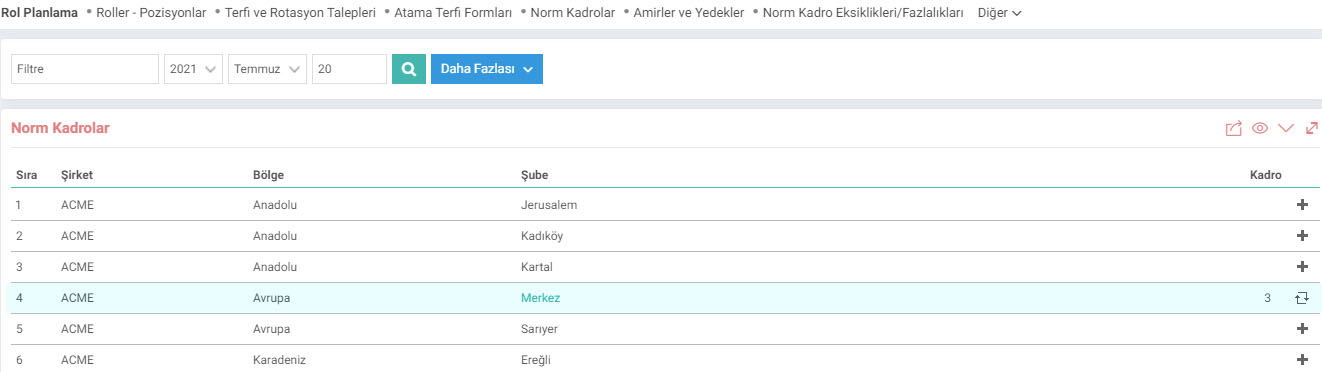Click the green magnifier search button
The image size is (1322, 372).
coord(408,69)
